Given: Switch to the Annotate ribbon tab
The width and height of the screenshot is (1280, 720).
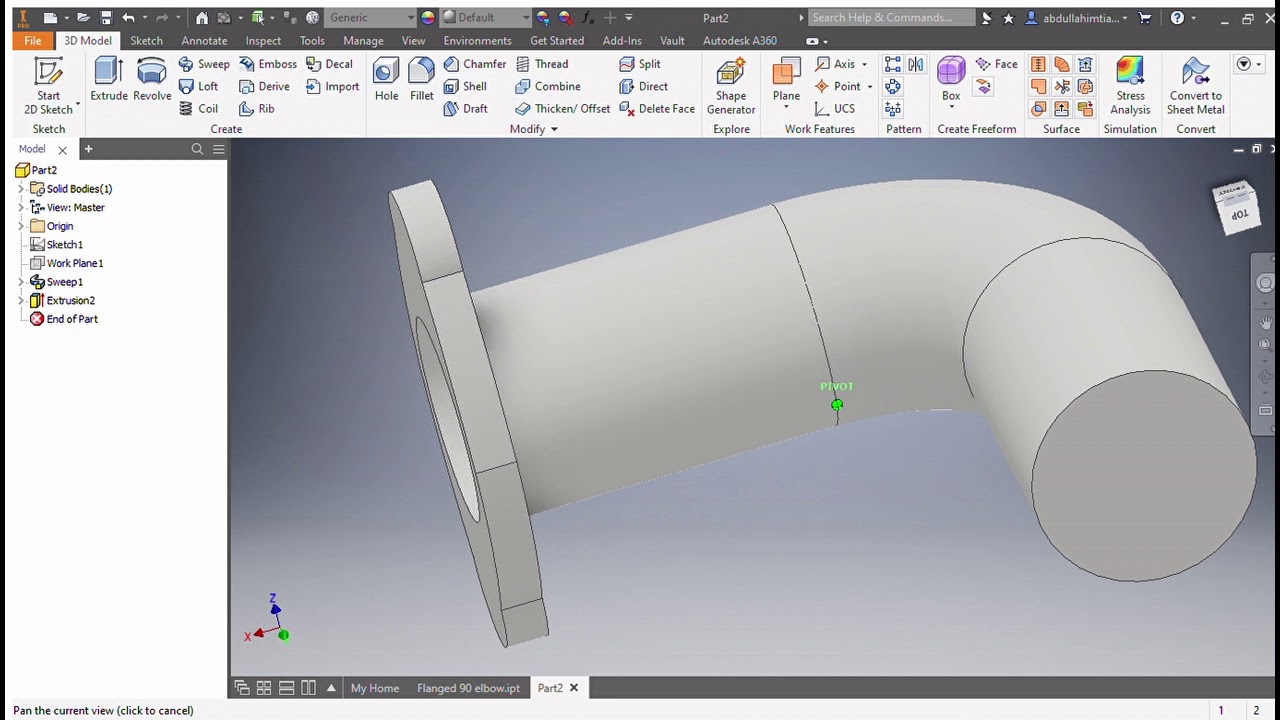Looking at the screenshot, I should click(x=204, y=41).
